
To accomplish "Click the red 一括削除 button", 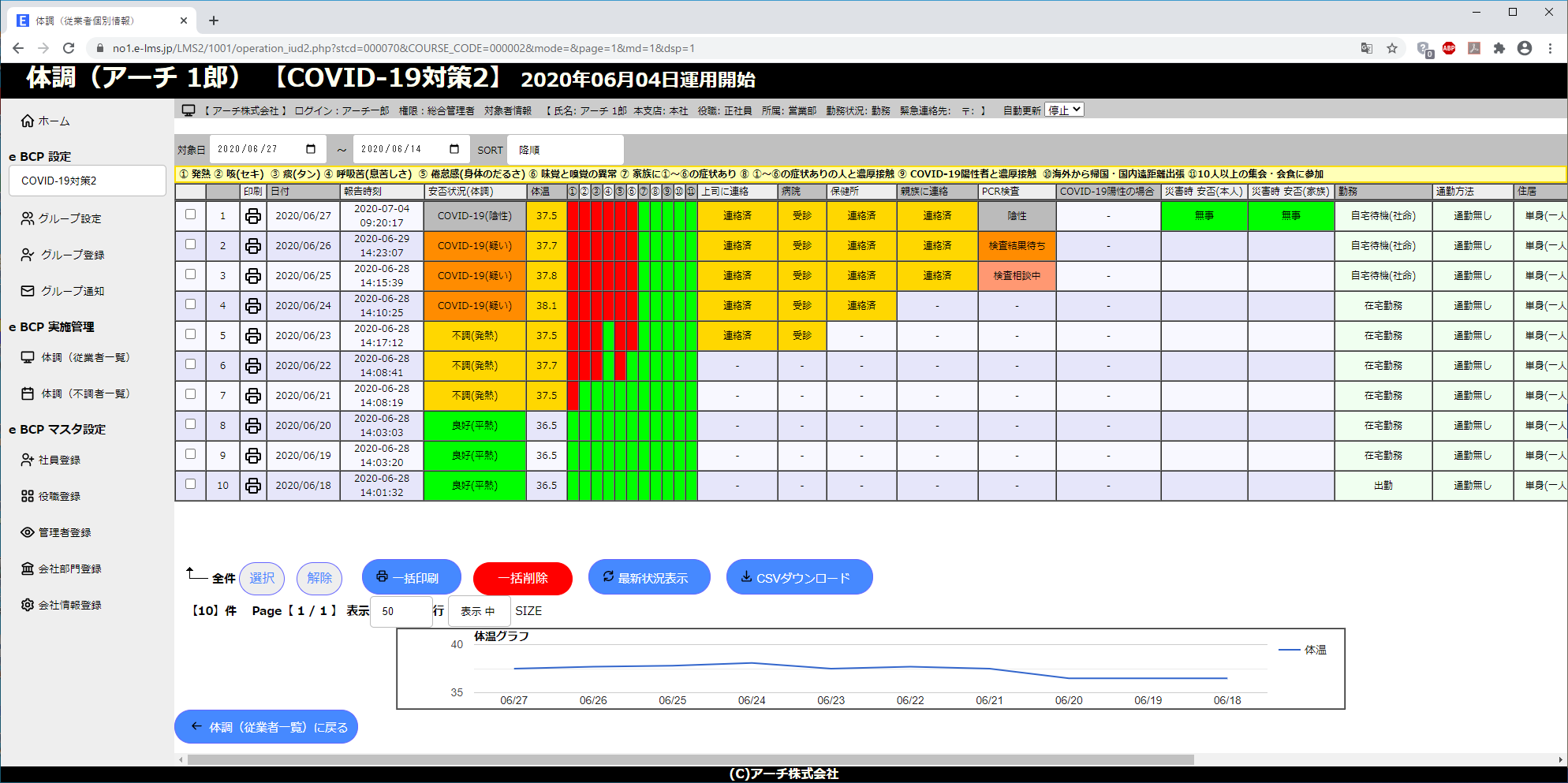I will click(x=522, y=578).
